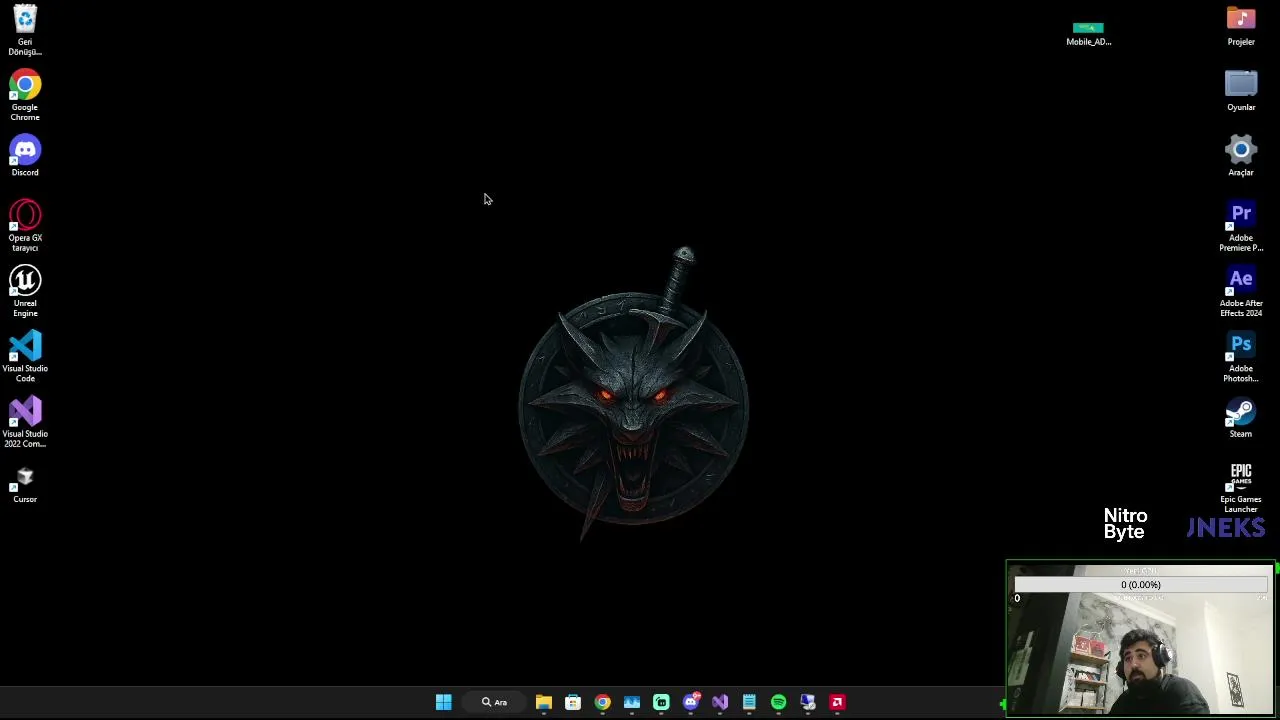Click the Ara search box in taskbar
The image size is (1280, 720).
click(494, 702)
